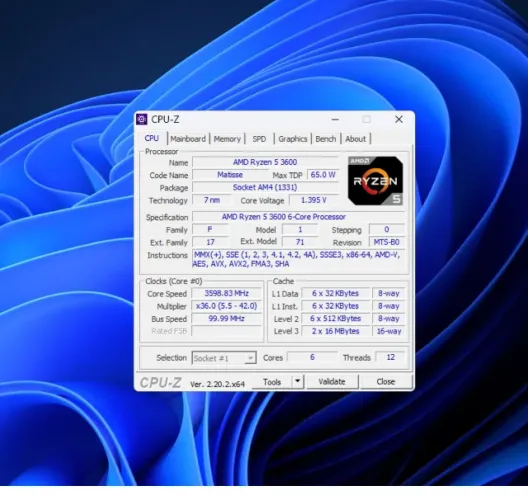
Task: Click the Technology value 7 nm
Action: point(212,200)
